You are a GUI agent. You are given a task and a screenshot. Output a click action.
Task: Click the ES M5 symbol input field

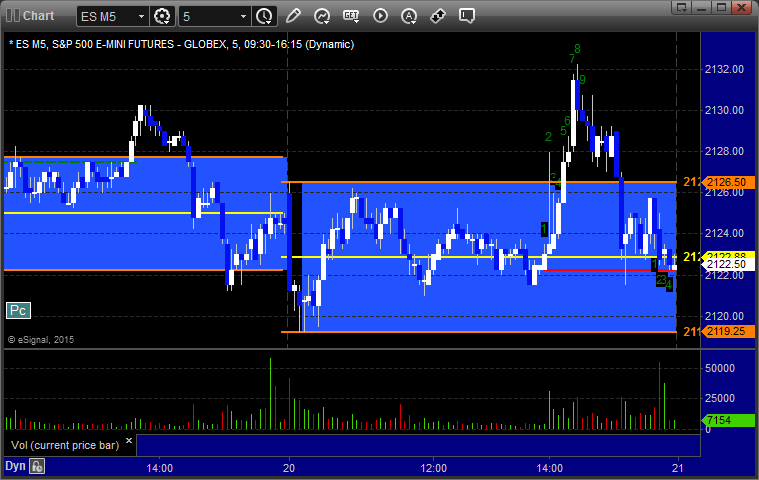pyautogui.click(x=106, y=16)
